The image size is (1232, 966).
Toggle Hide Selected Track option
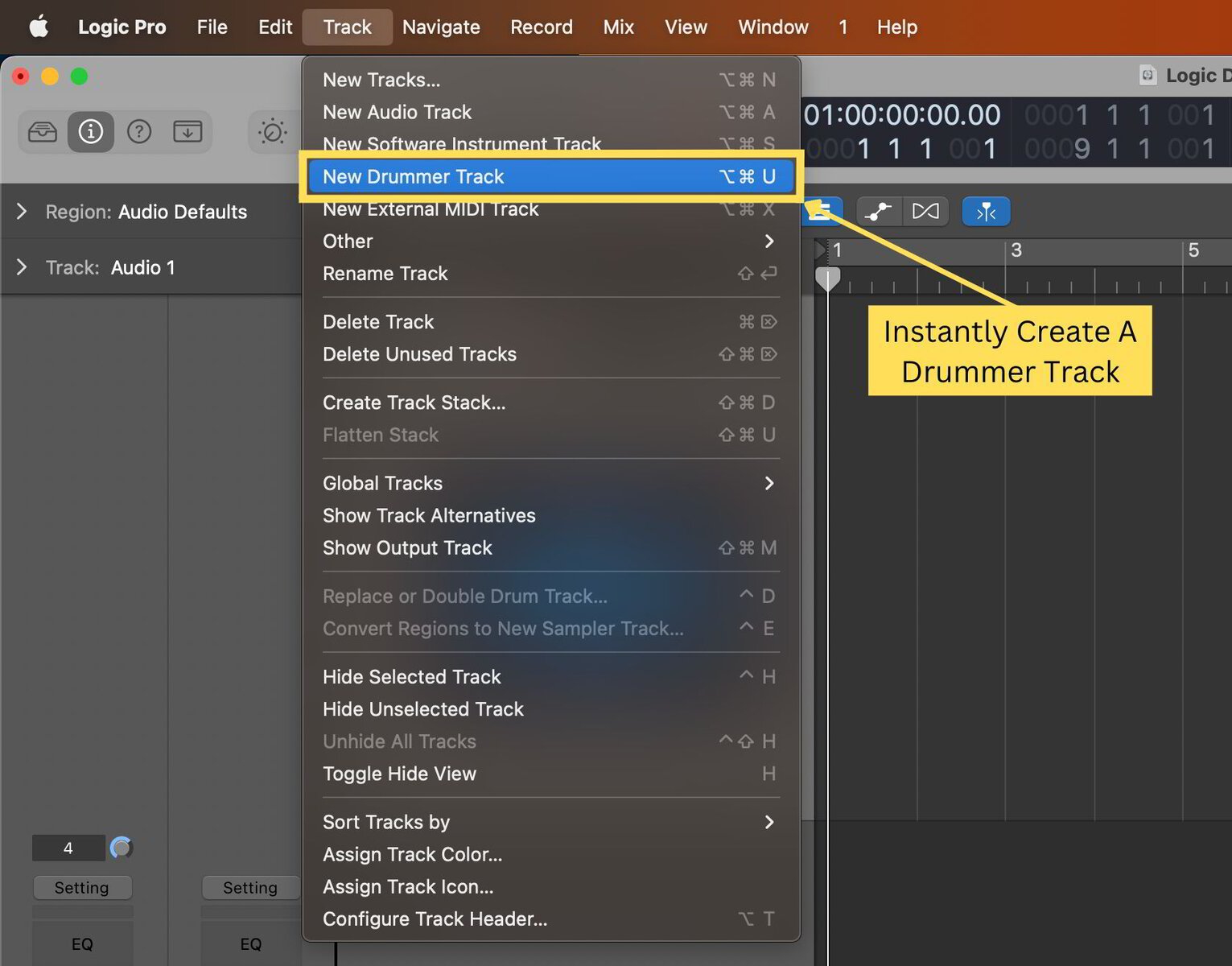[411, 676]
